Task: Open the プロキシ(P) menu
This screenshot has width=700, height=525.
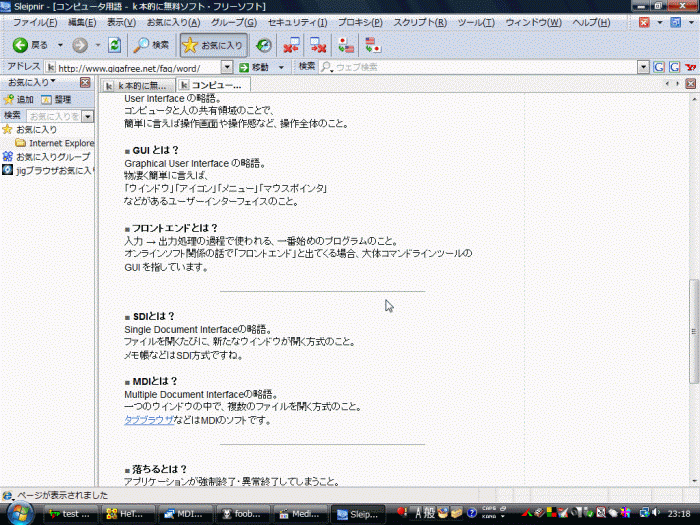Action: [x=360, y=22]
